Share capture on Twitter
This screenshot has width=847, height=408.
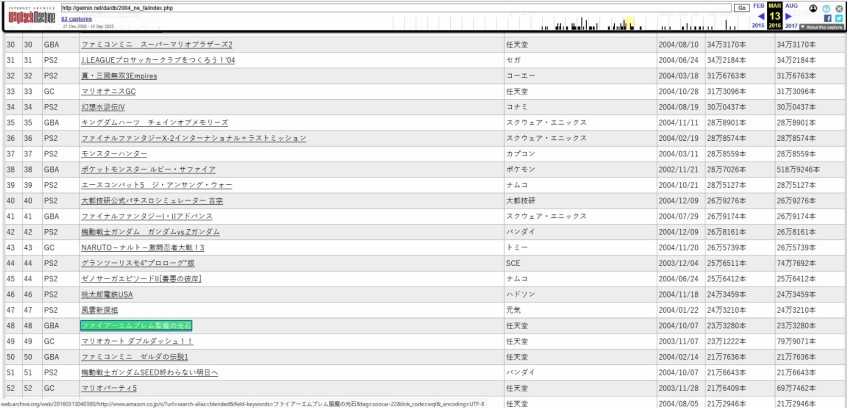pyautogui.click(x=839, y=17)
